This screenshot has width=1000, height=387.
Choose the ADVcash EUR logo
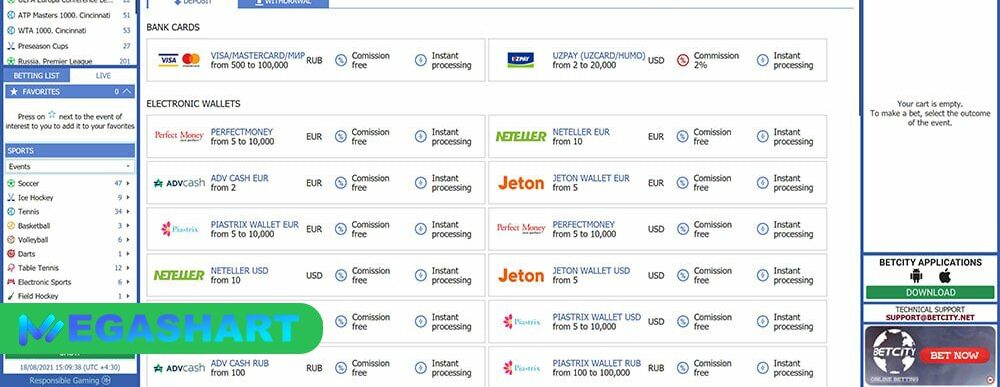click(179, 183)
